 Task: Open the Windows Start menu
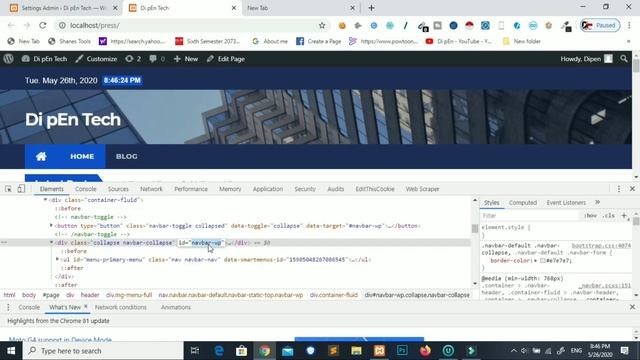point(11,351)
